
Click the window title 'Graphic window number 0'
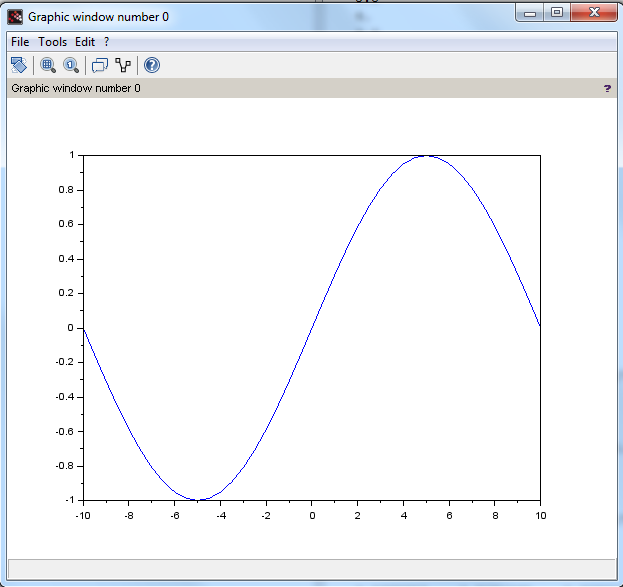click(98, 17)
